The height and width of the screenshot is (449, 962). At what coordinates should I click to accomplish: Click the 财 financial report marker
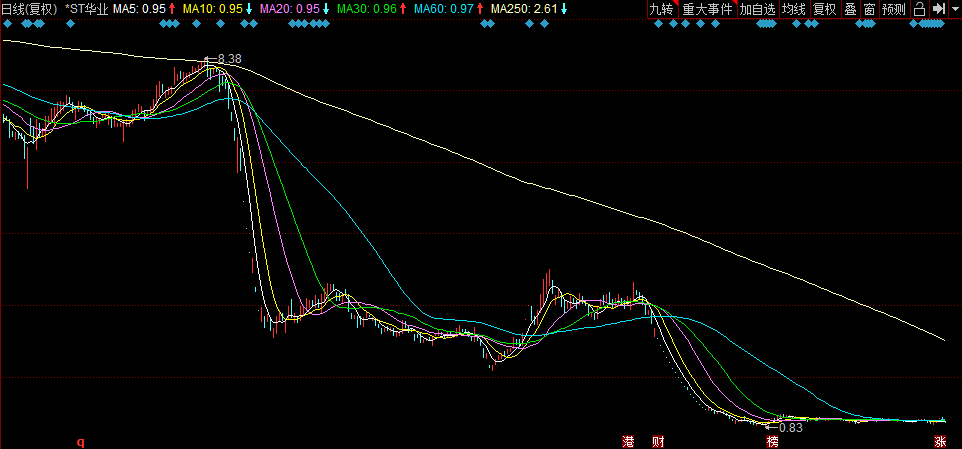(x=658, y=442)
